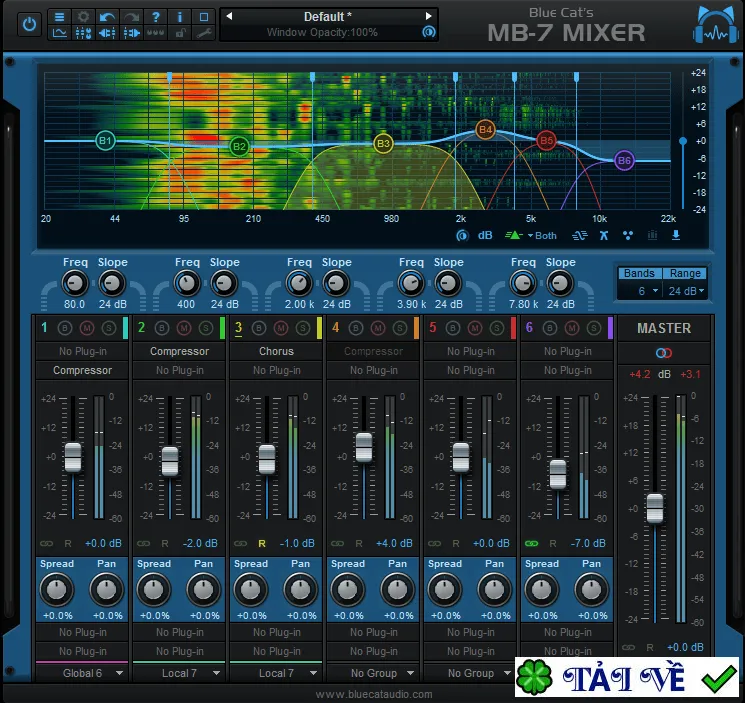Mute band 1

point(86,328)
